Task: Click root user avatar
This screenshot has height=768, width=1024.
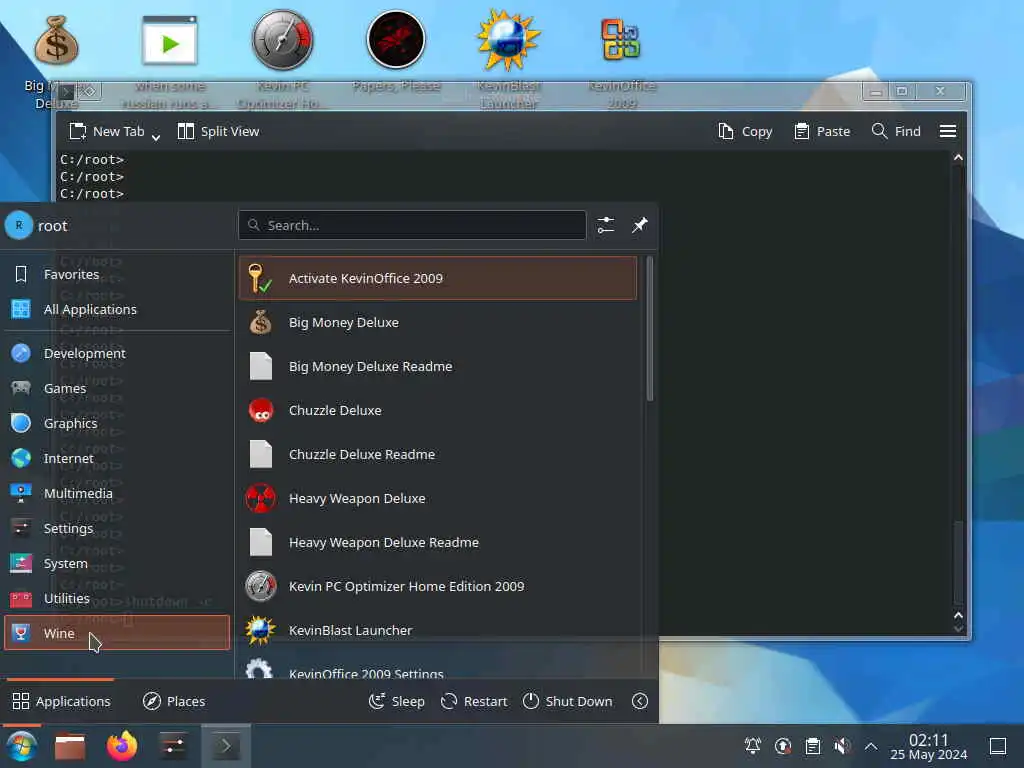Action: [18, 225]
